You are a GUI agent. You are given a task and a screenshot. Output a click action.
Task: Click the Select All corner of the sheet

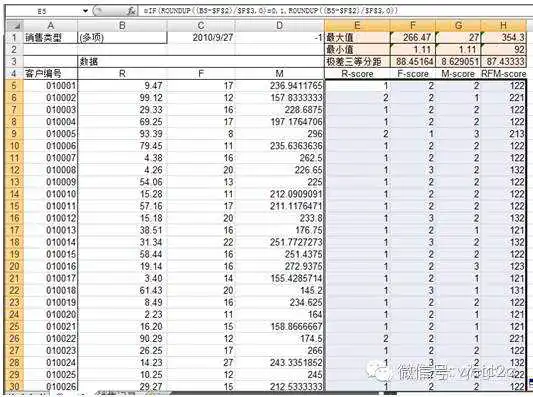click(x=14, y=25)
